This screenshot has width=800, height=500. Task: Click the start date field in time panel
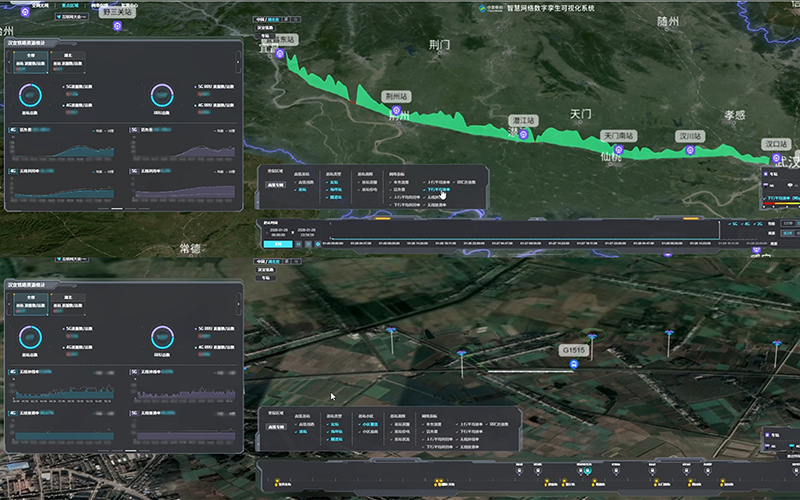click(x=280, y=230)
